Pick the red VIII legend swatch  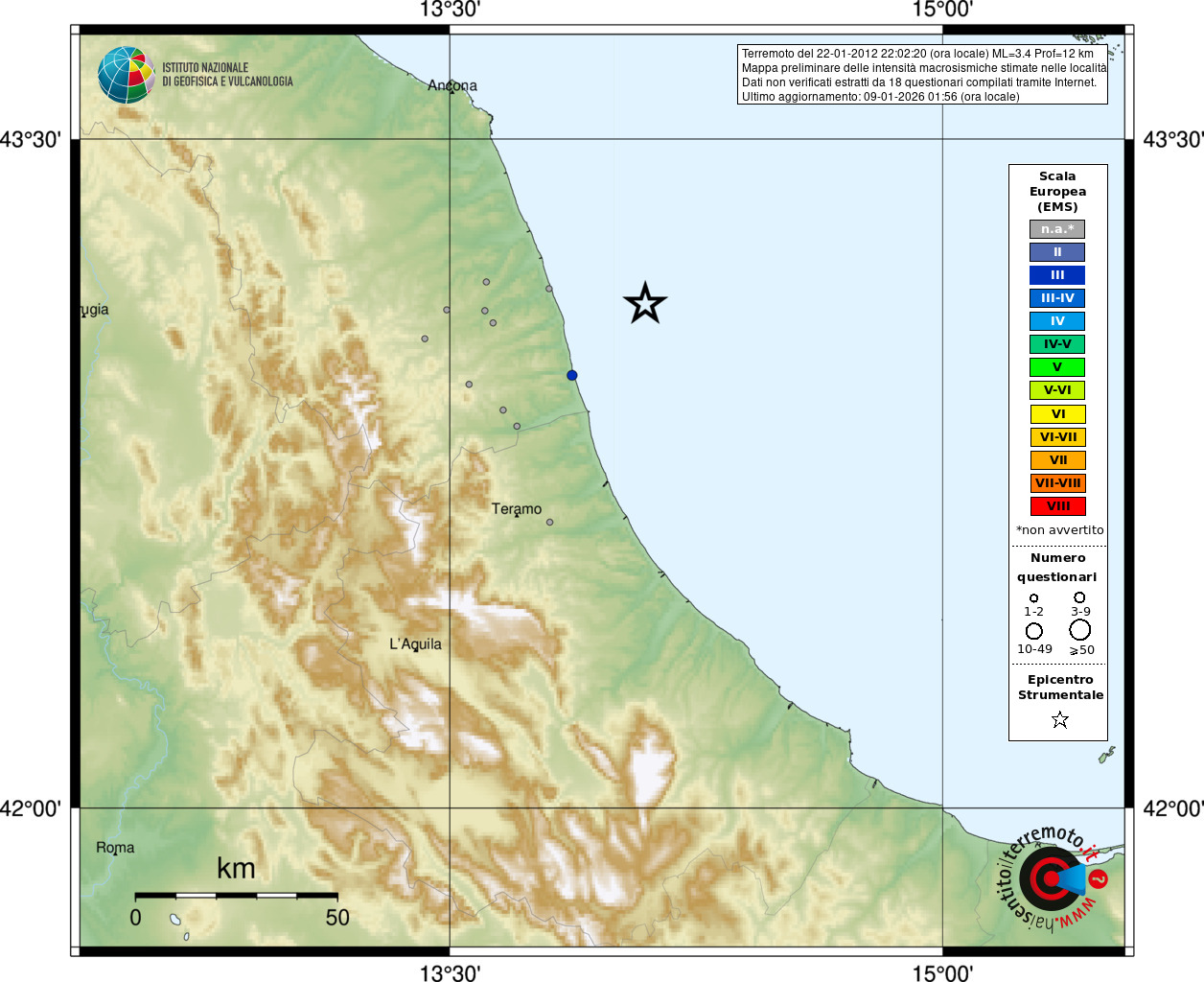coord(1057,506)
